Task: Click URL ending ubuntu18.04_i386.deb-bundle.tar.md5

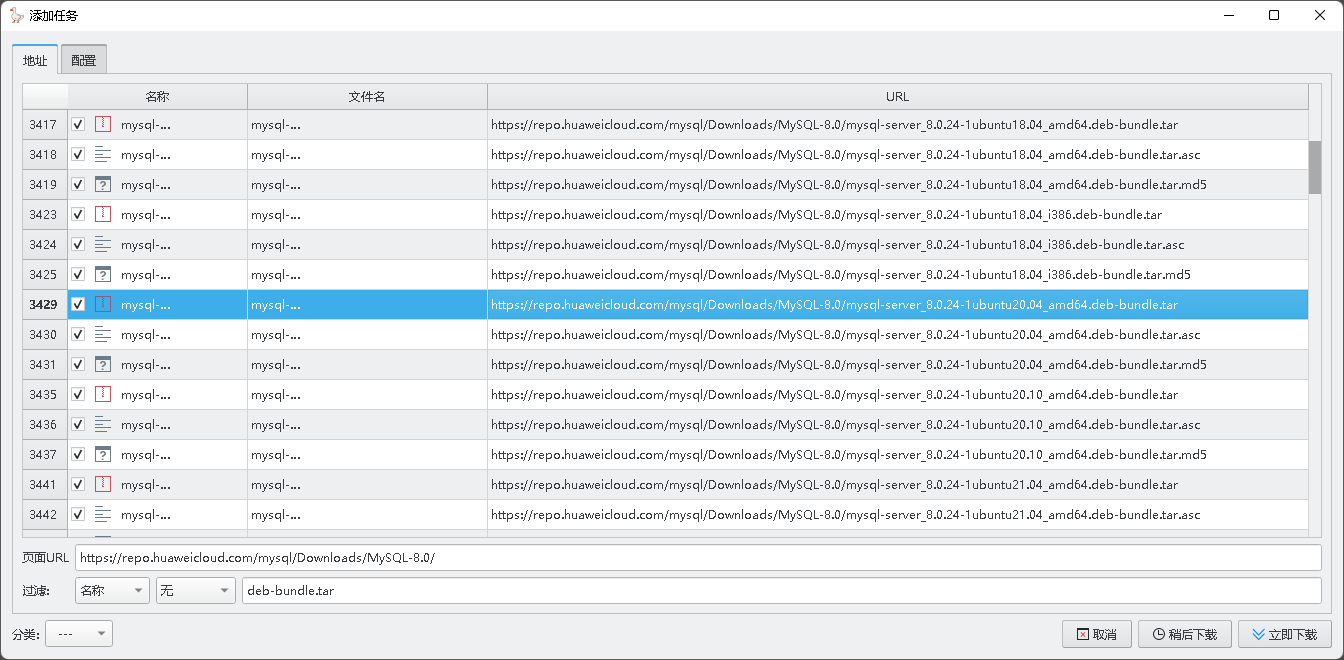Action: (x=840, y=275)
